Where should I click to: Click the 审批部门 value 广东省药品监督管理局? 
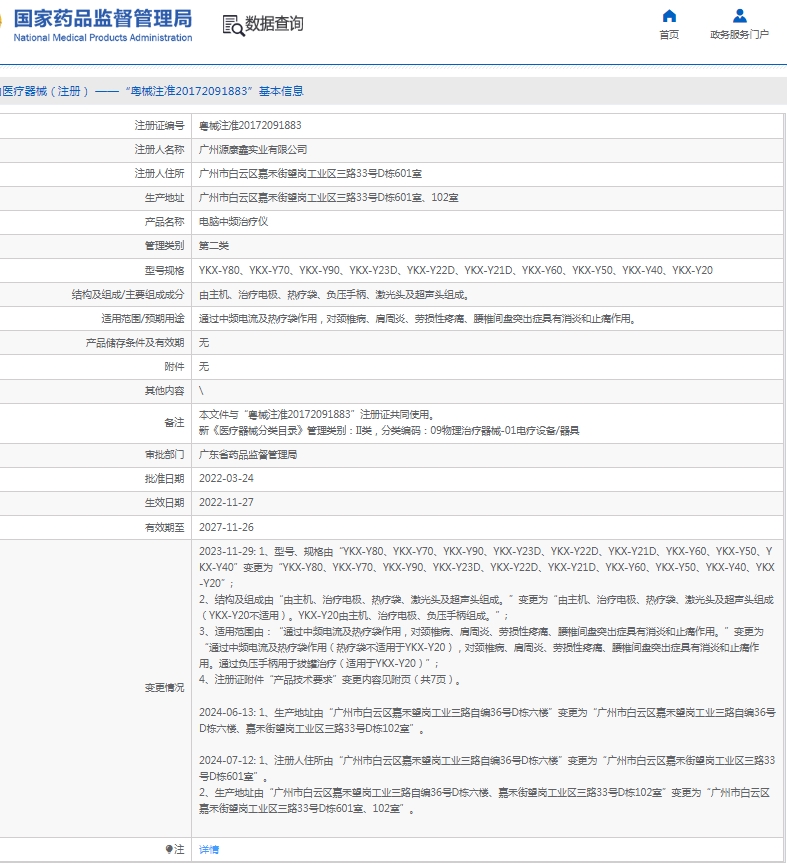(x=248, y=455)
